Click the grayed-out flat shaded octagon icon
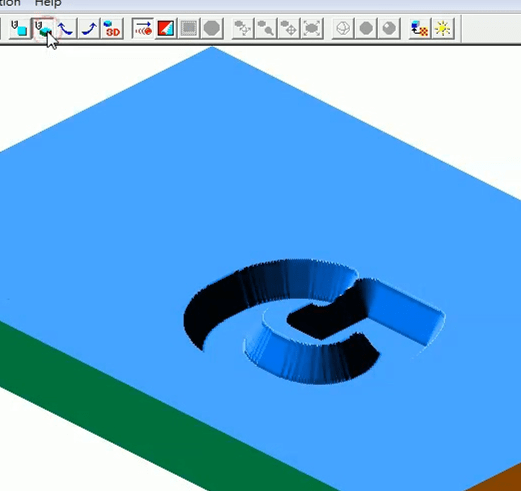Image resolution: width=521 pixels, height=491 pixels. (x=366, y=28)
